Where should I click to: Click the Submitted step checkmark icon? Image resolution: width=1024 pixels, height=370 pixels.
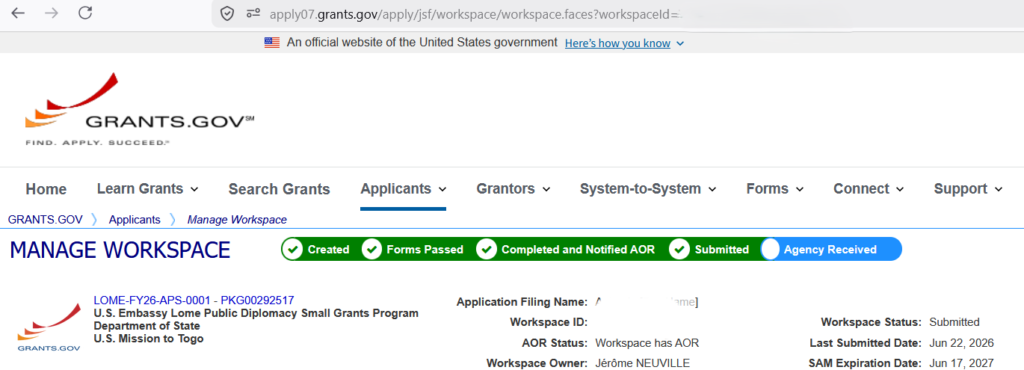pos(680,249)
